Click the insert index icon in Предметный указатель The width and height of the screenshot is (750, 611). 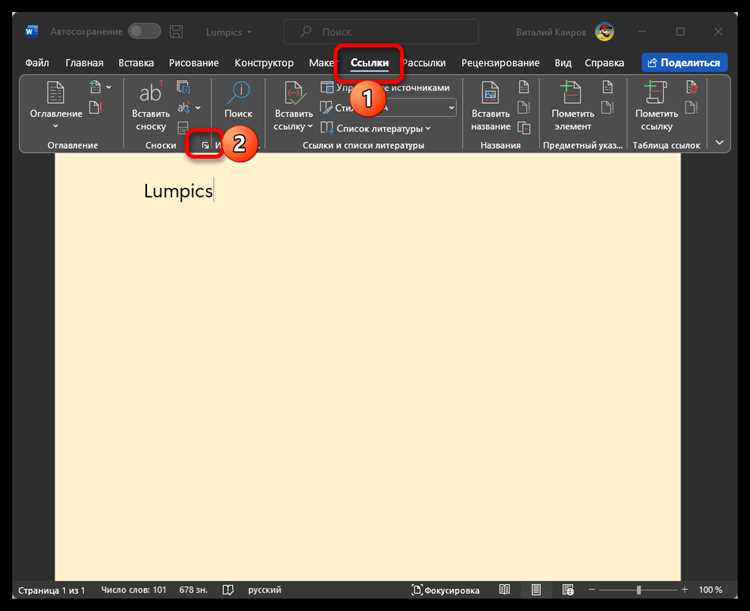(607, 87)
